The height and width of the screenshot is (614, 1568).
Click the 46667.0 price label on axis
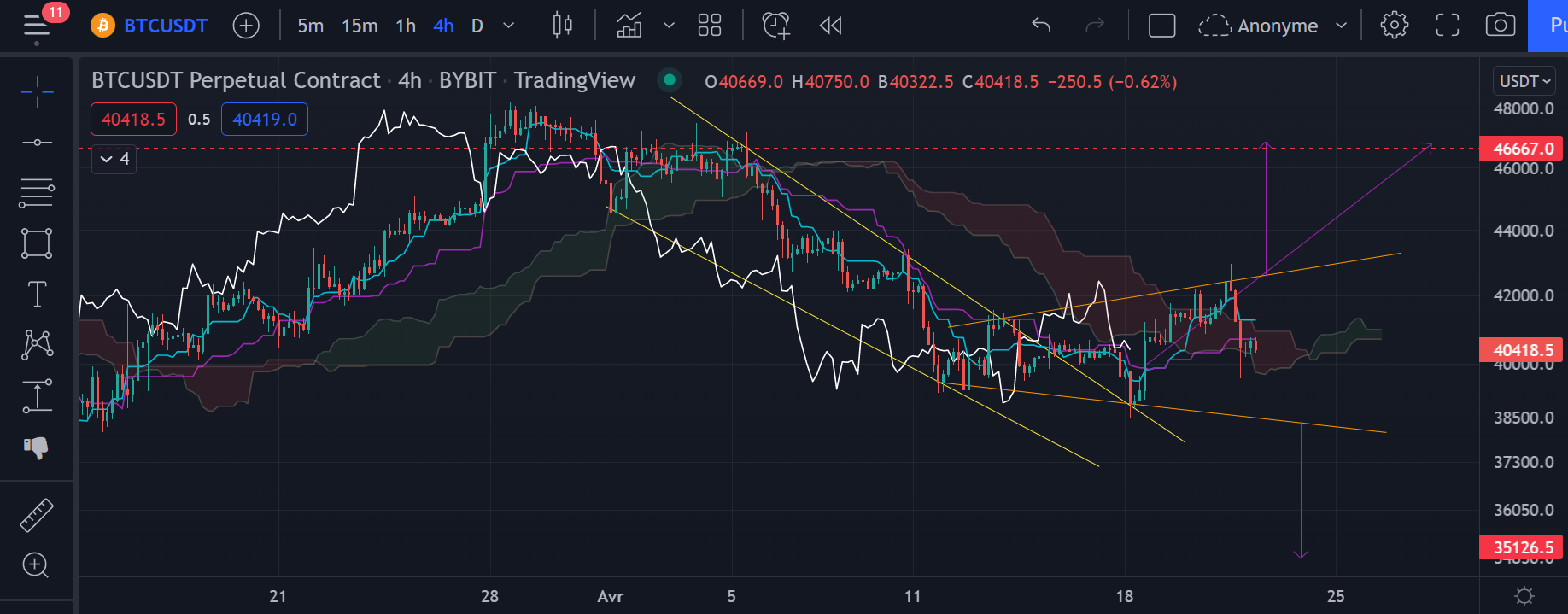(x=1522, y=149)
